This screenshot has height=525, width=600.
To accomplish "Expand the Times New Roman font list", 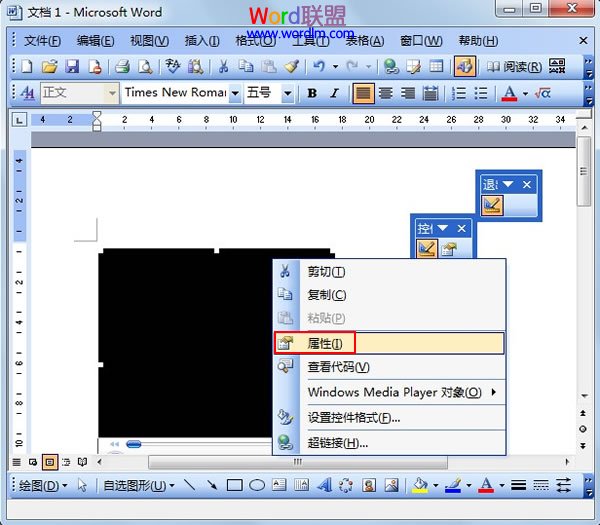I will point(235,93).
